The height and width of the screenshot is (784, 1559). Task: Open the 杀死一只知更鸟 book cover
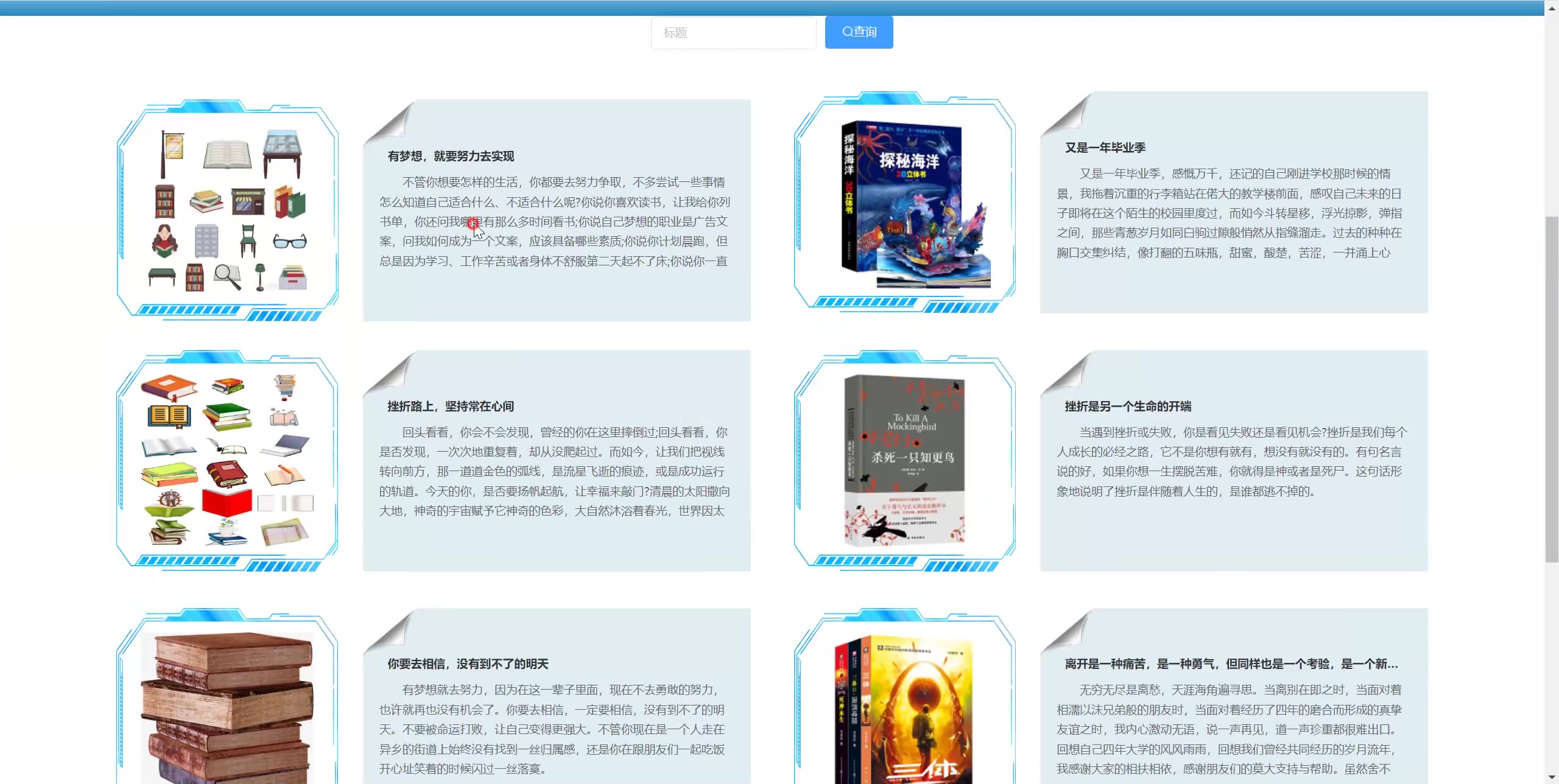(x=904, y=460)
